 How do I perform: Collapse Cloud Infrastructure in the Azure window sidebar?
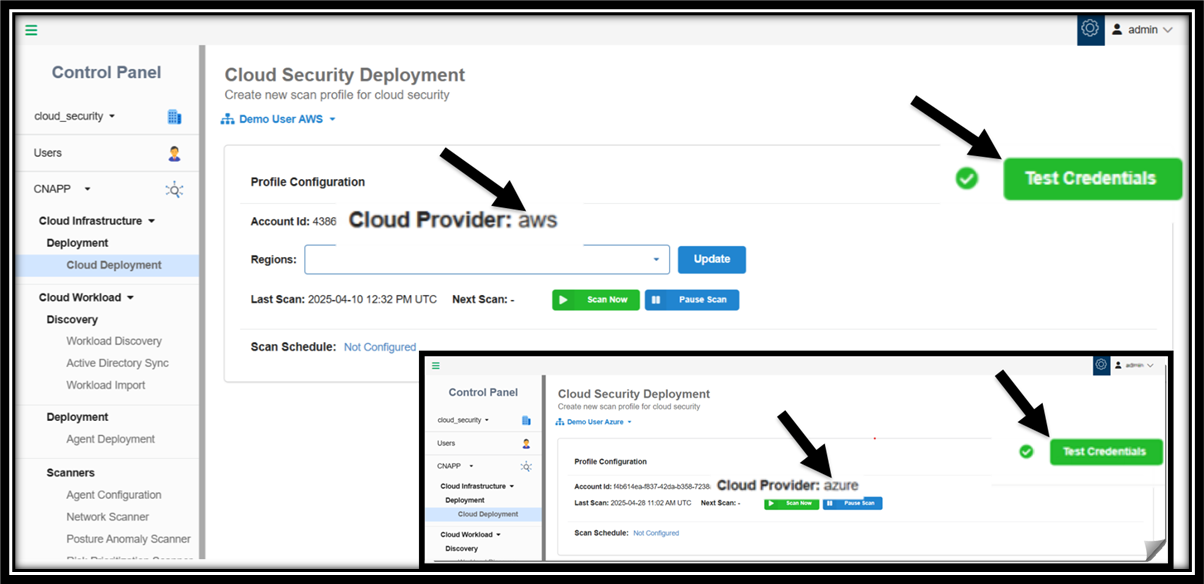tap(478, 486)
